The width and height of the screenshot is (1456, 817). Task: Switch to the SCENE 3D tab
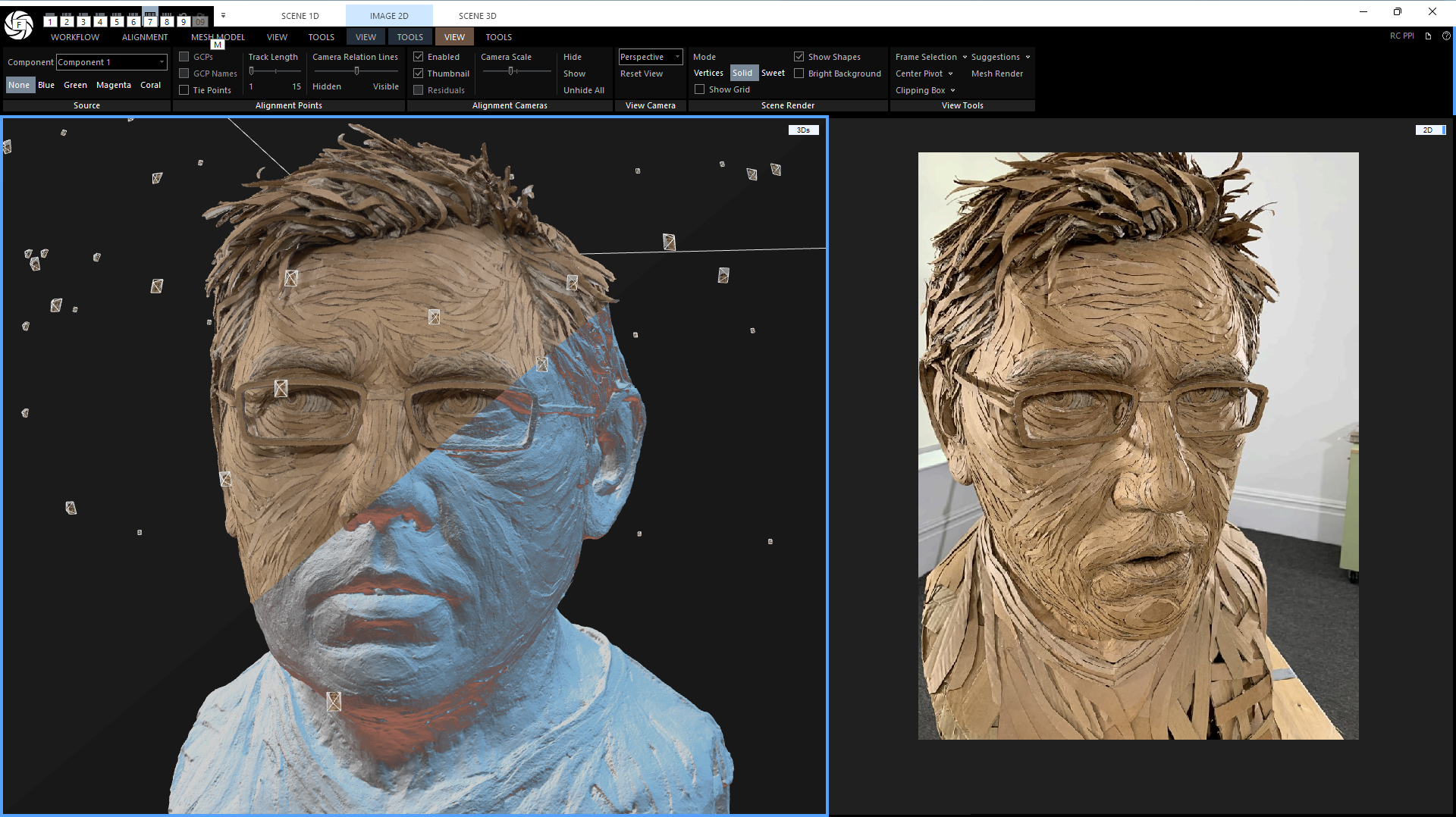[477, 15]
